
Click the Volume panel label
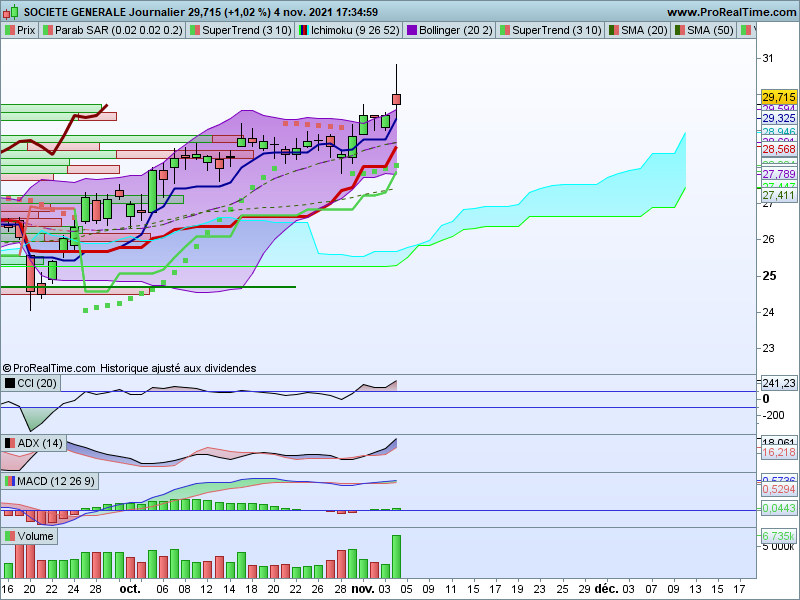[29, 536]
